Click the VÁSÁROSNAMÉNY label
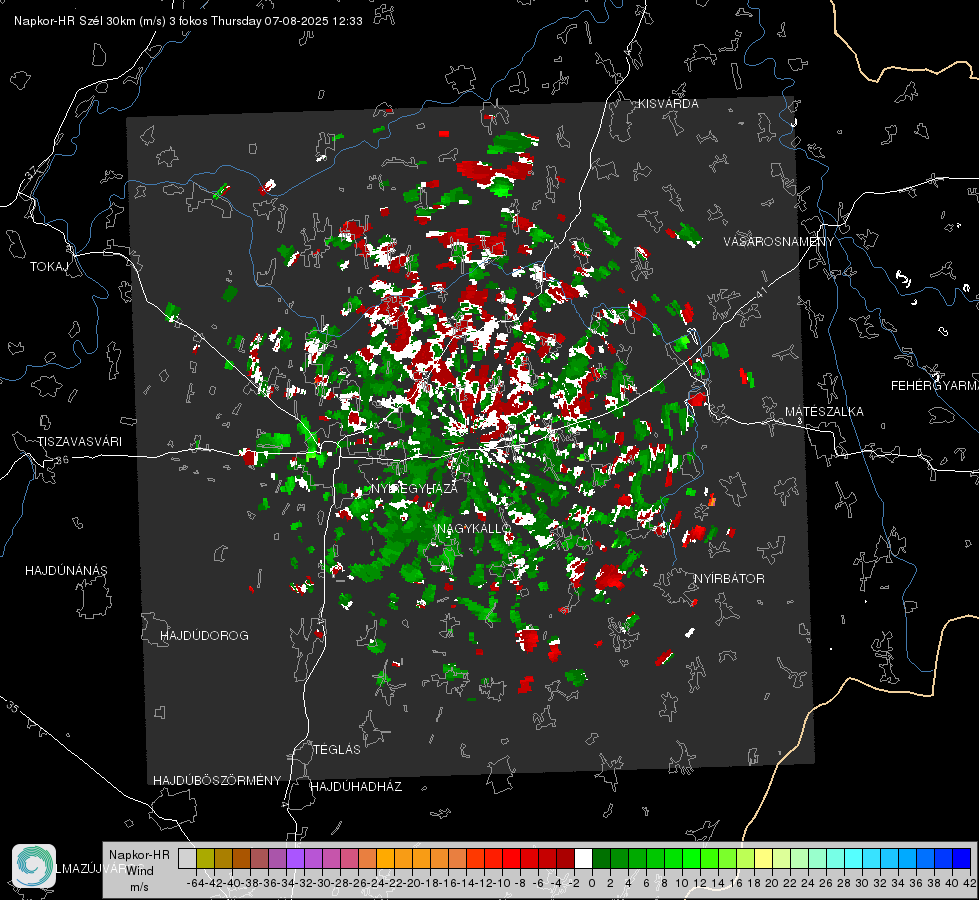 pos(779,242)
